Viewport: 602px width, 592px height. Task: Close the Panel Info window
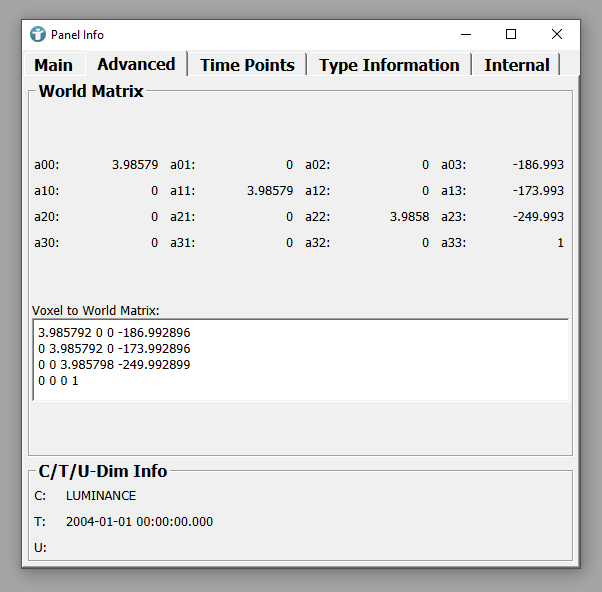(557, 34)
